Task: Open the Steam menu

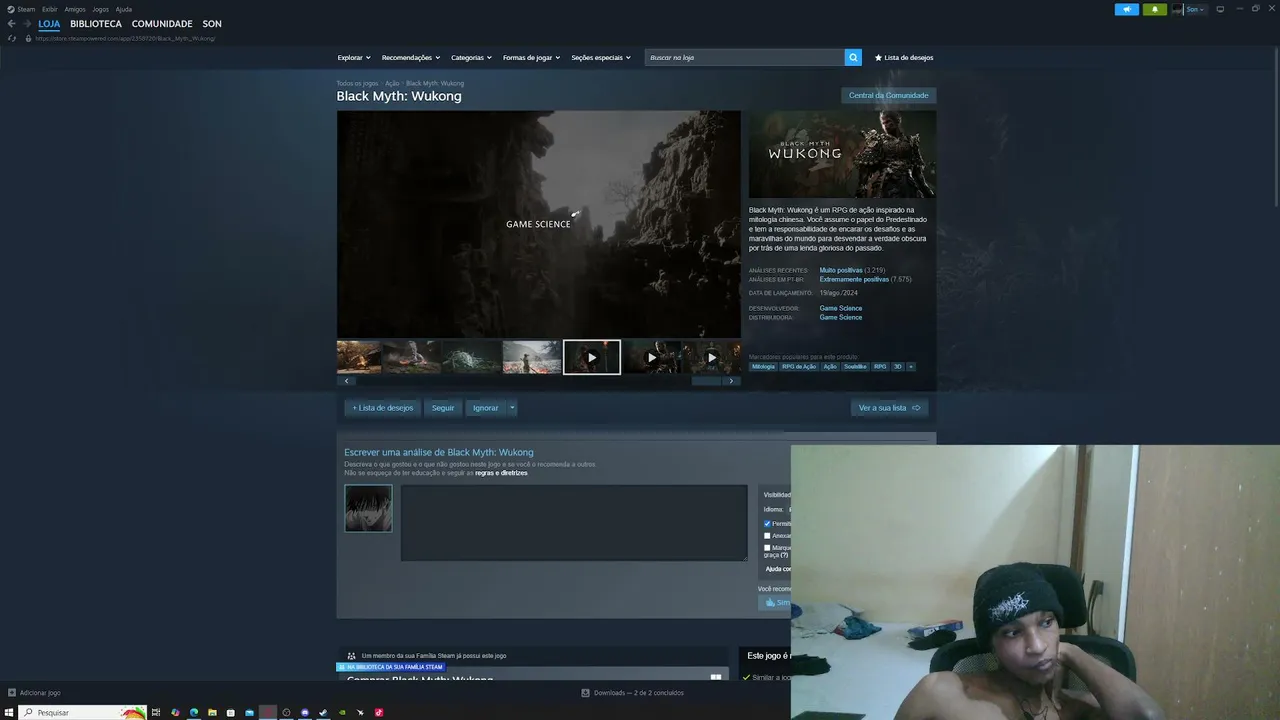Action: click(26, 9)
